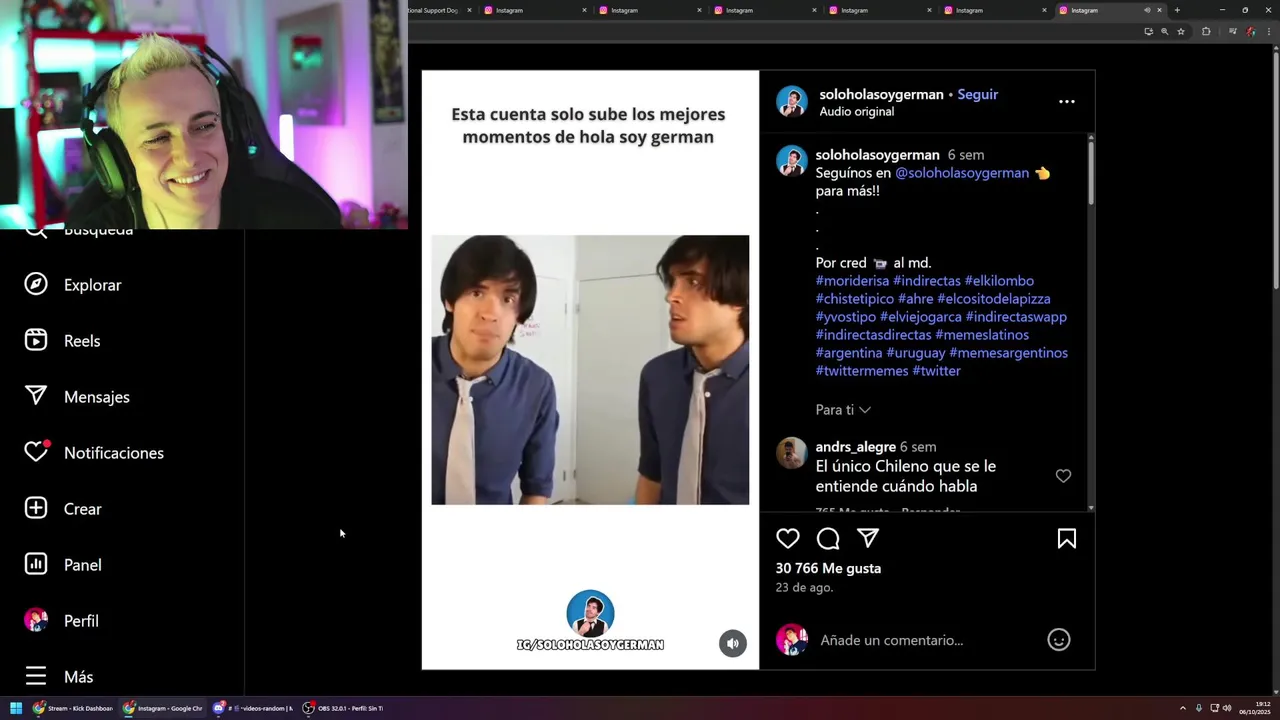Viewport: 1280px width, 720px height.
Task: Open the #moriderisa hashtag
Action: tap(852, 281)
